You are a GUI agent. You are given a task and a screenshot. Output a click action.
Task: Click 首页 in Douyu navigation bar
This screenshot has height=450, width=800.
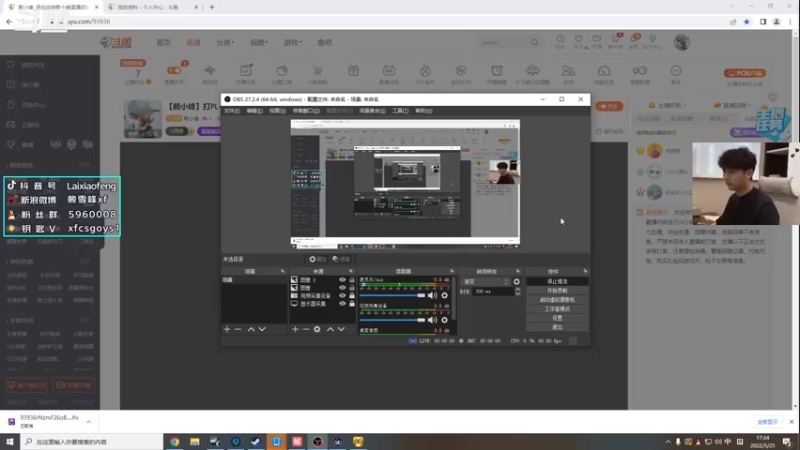(x=163, y=43)
